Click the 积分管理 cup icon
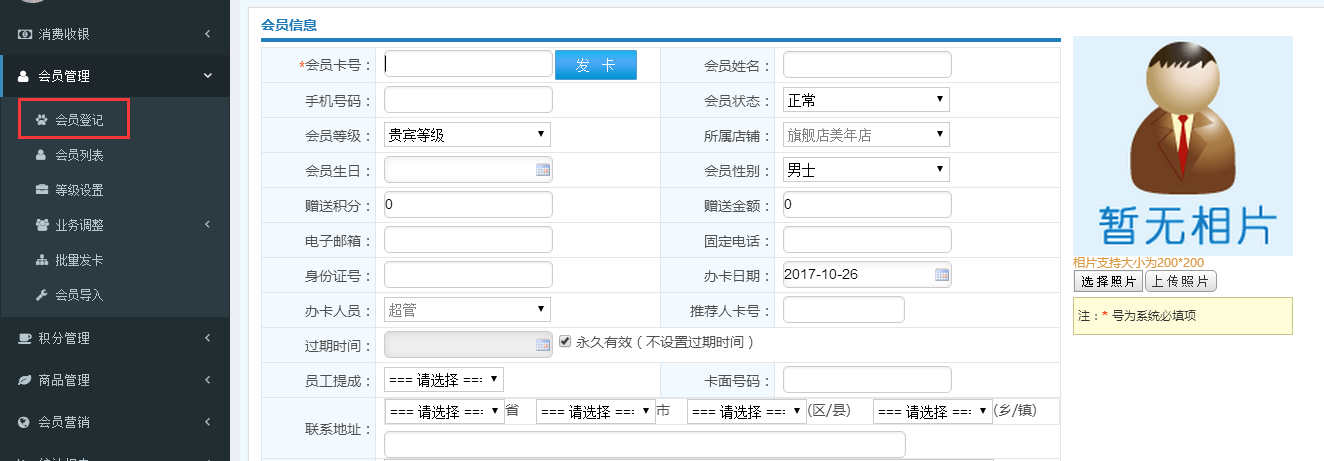 pos(25,338)
